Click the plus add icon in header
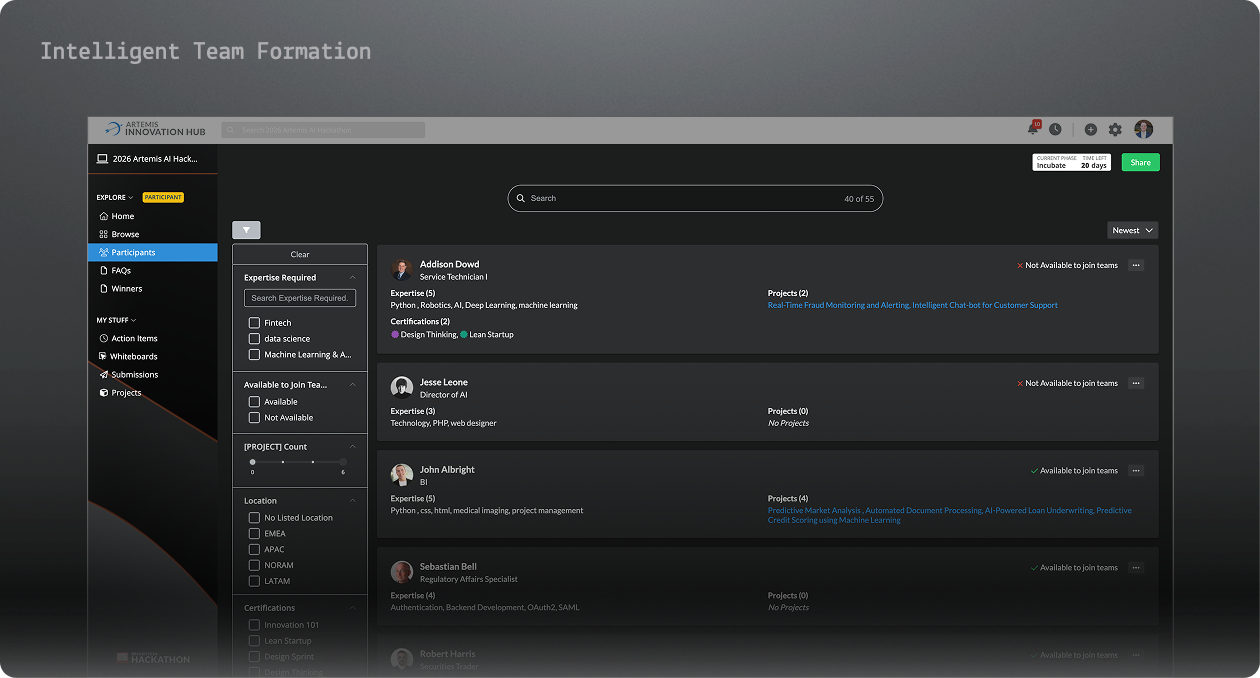The width and height of the screenshot is (1260, 678). click(1090, 129)
